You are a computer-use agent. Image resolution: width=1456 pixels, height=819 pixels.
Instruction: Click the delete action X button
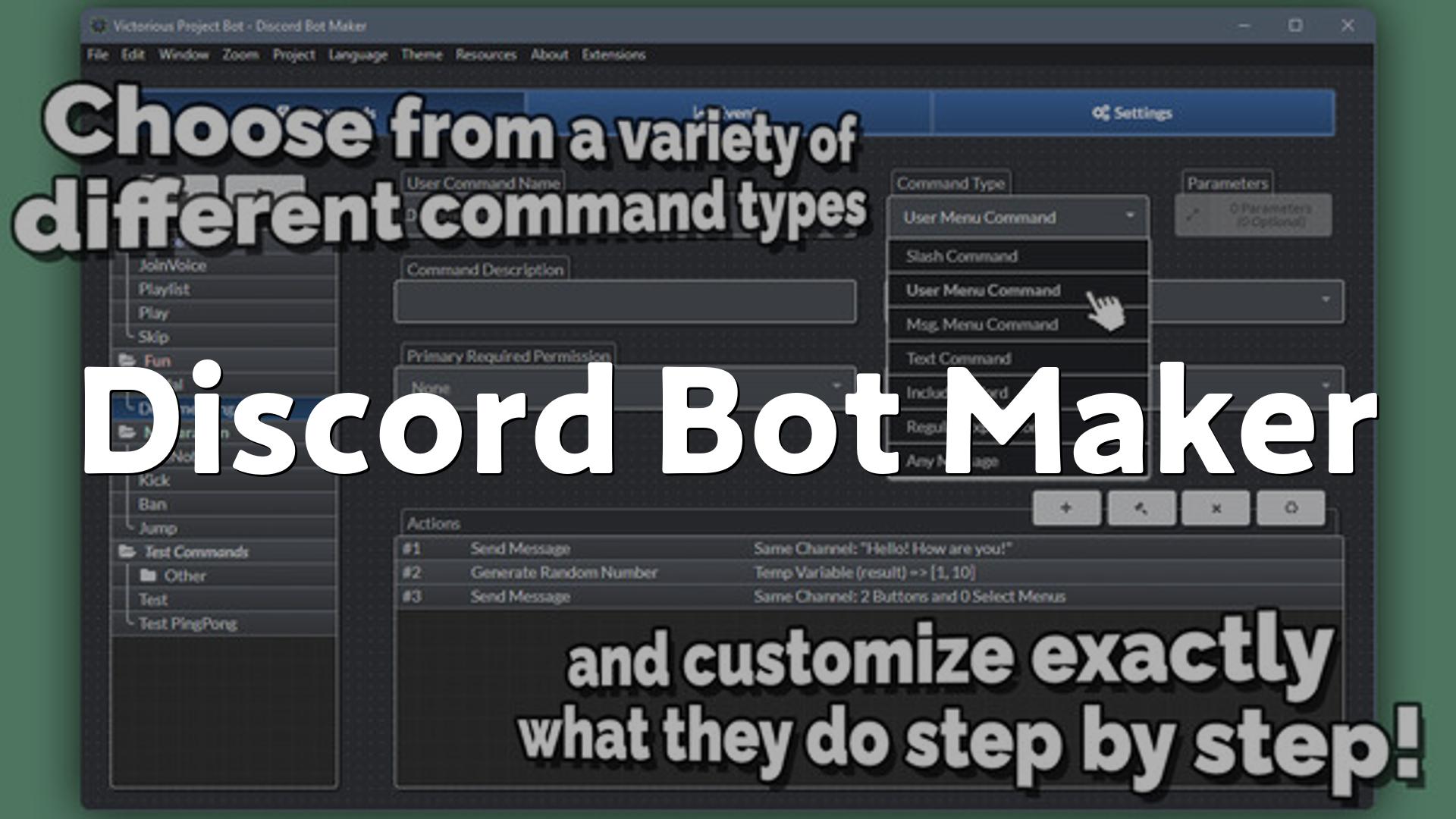coord(1216,508)
